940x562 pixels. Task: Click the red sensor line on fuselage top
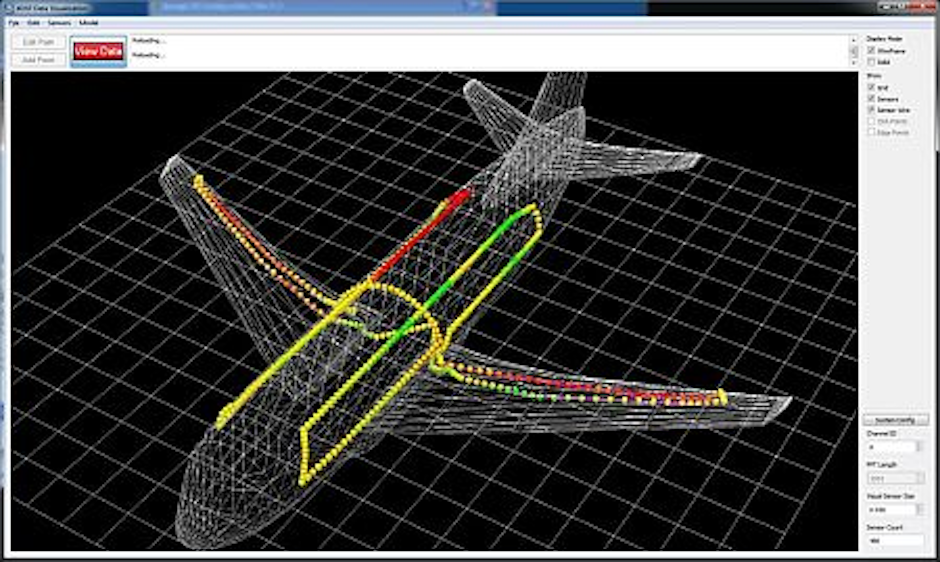pos(420,234)
